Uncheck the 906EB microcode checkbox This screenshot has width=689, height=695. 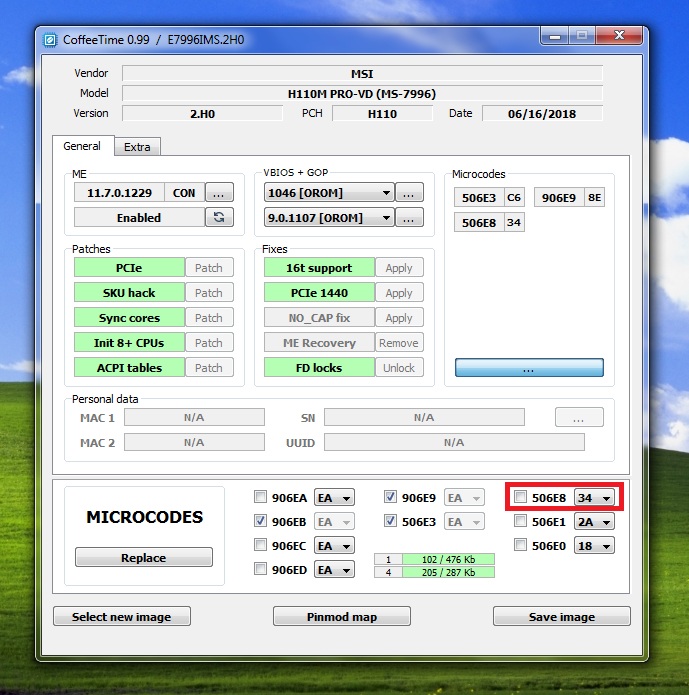click(260, 521)
